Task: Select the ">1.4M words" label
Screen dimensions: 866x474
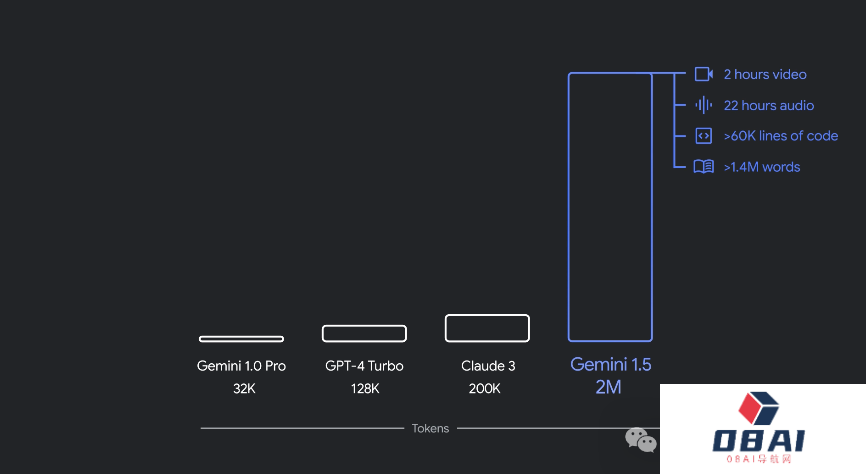Action: [x=762, y=167]
